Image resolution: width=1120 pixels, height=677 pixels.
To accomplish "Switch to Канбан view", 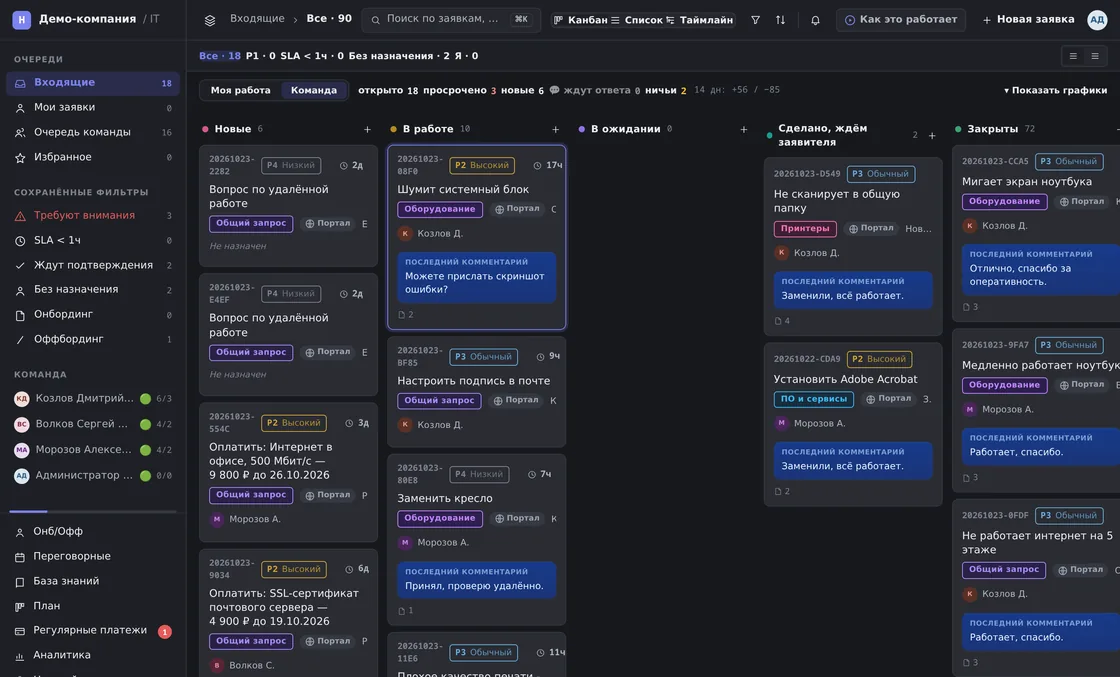I will pyautogui.click(x=581, y=20).
